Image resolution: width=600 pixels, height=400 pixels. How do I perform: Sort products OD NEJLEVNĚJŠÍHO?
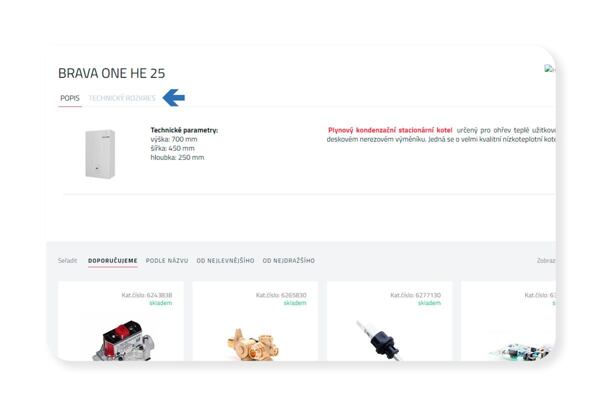pyautogui.click(x=225, y=261)
